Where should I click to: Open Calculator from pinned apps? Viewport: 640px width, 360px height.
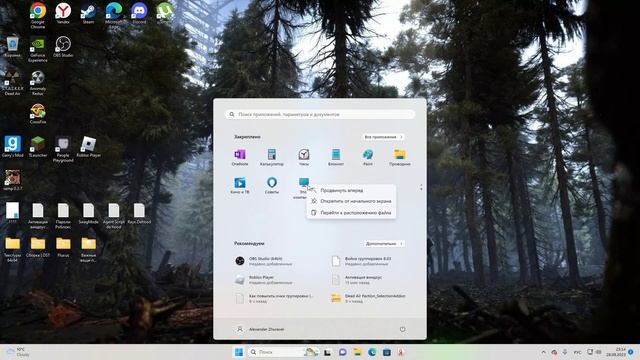(x=271, y=157)
